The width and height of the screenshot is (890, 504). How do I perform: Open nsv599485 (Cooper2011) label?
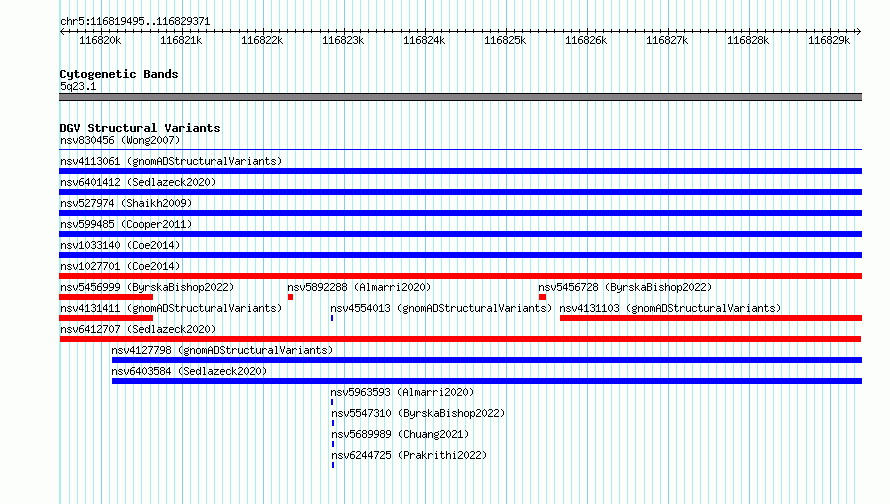[126, 224]
